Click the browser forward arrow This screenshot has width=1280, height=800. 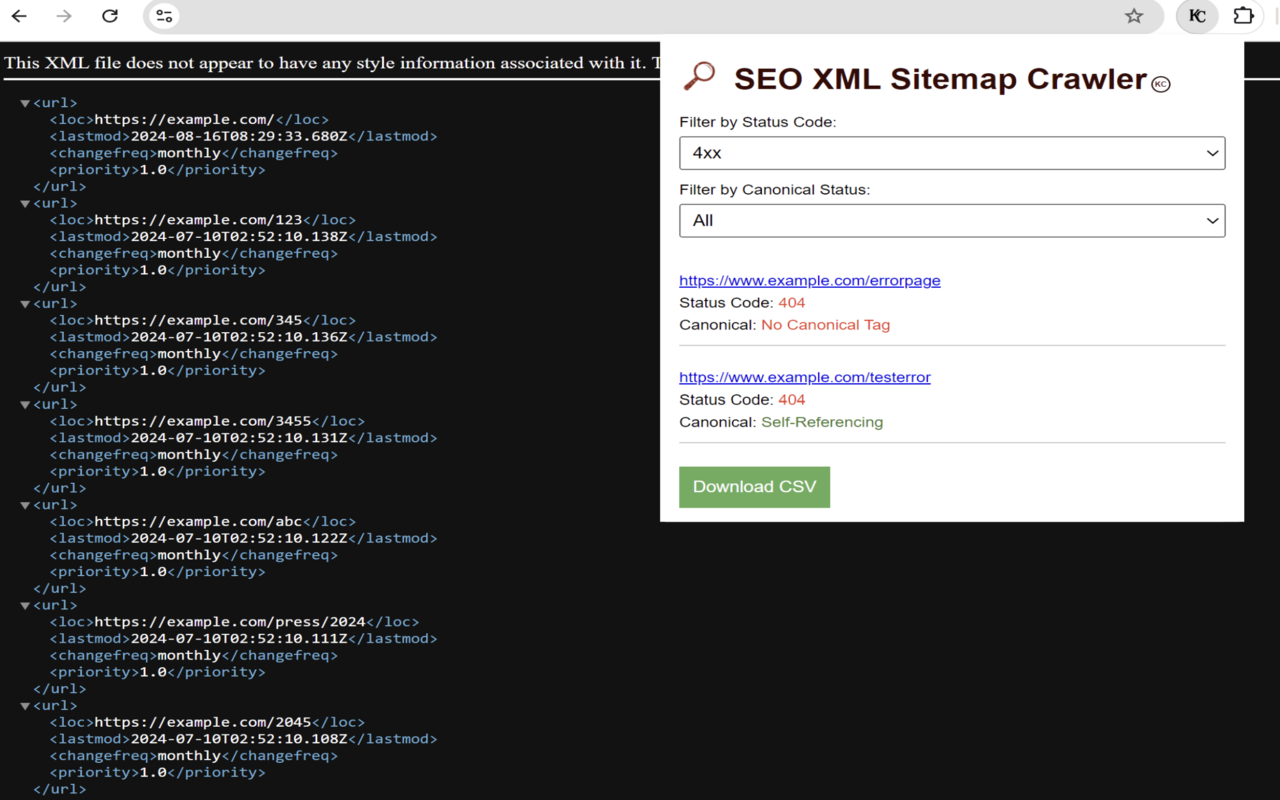pos(63,16)
